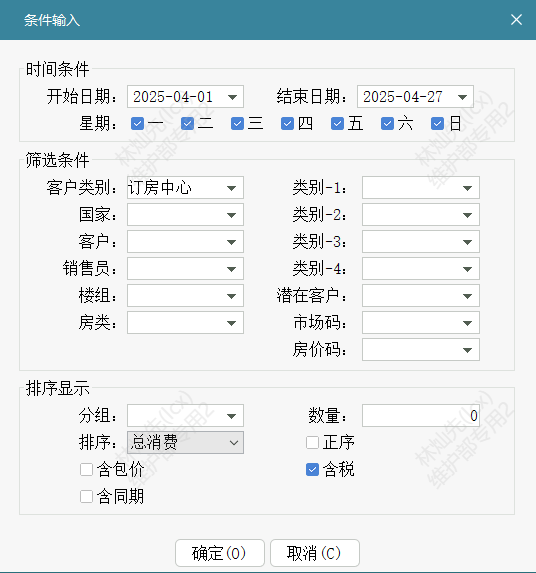Close the 条件输入 dialog
536x573 pixels.
click(x=516, y=20)
